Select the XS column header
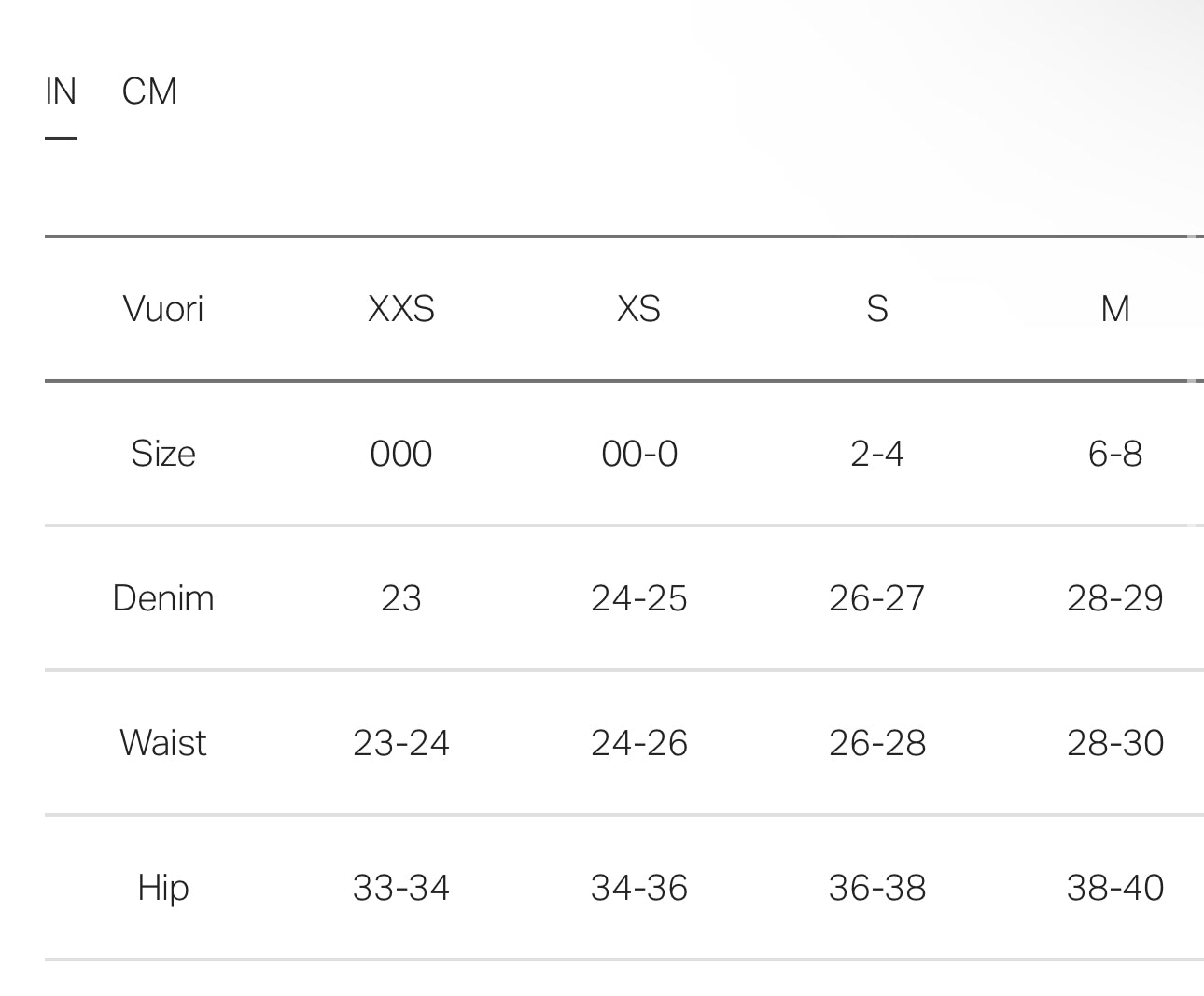The image size is (1204, 996). (x=639, y=309)
